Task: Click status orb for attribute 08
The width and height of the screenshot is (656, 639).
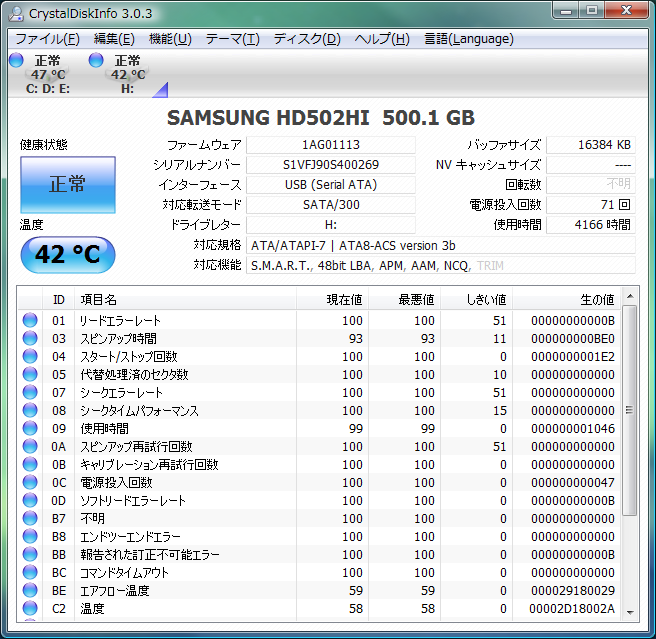Action: (x=30, y=410)
